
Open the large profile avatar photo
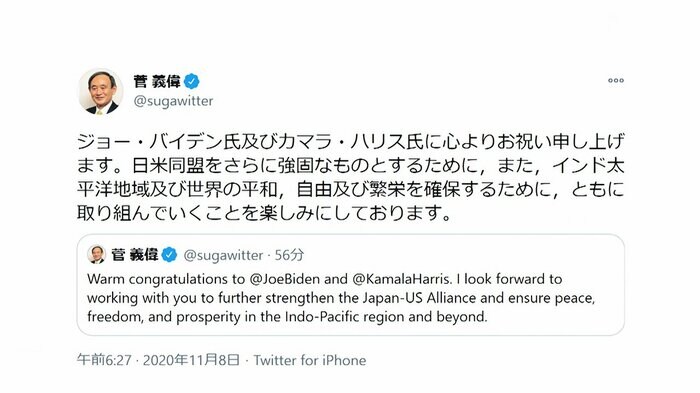click(100, 91)
